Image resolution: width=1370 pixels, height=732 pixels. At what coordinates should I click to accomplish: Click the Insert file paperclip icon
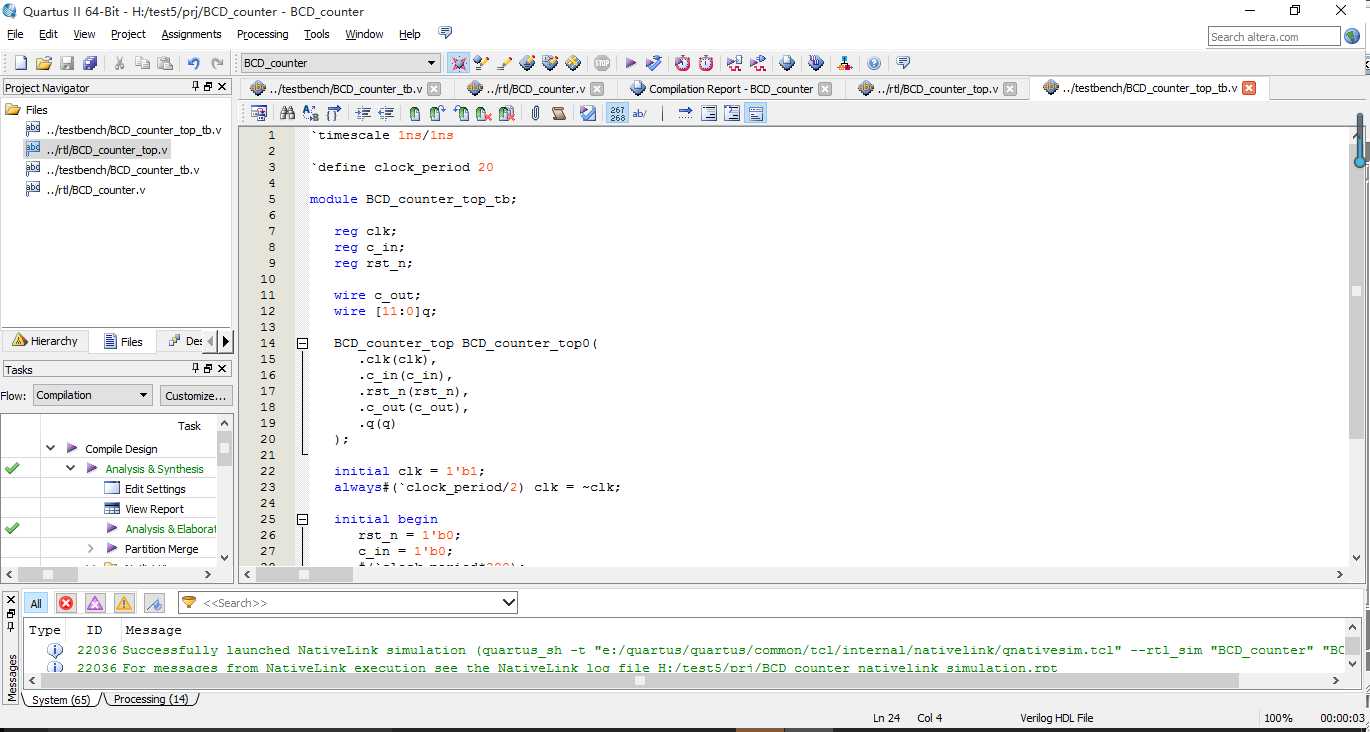pos(535,113)
